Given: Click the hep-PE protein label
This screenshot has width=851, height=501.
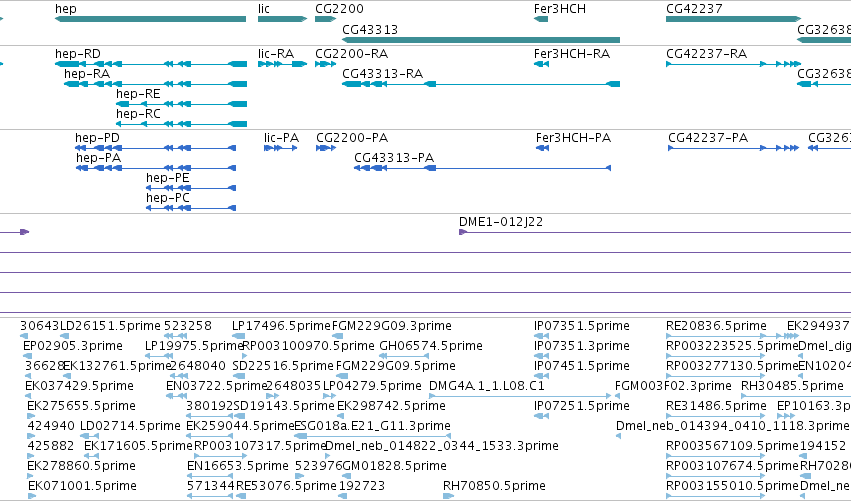Looking at the screenshot, I should coord(168,178).
